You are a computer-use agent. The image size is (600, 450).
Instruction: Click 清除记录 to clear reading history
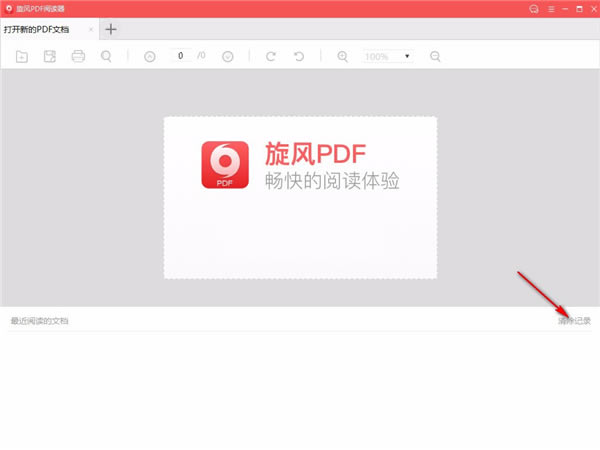[574, 321]
